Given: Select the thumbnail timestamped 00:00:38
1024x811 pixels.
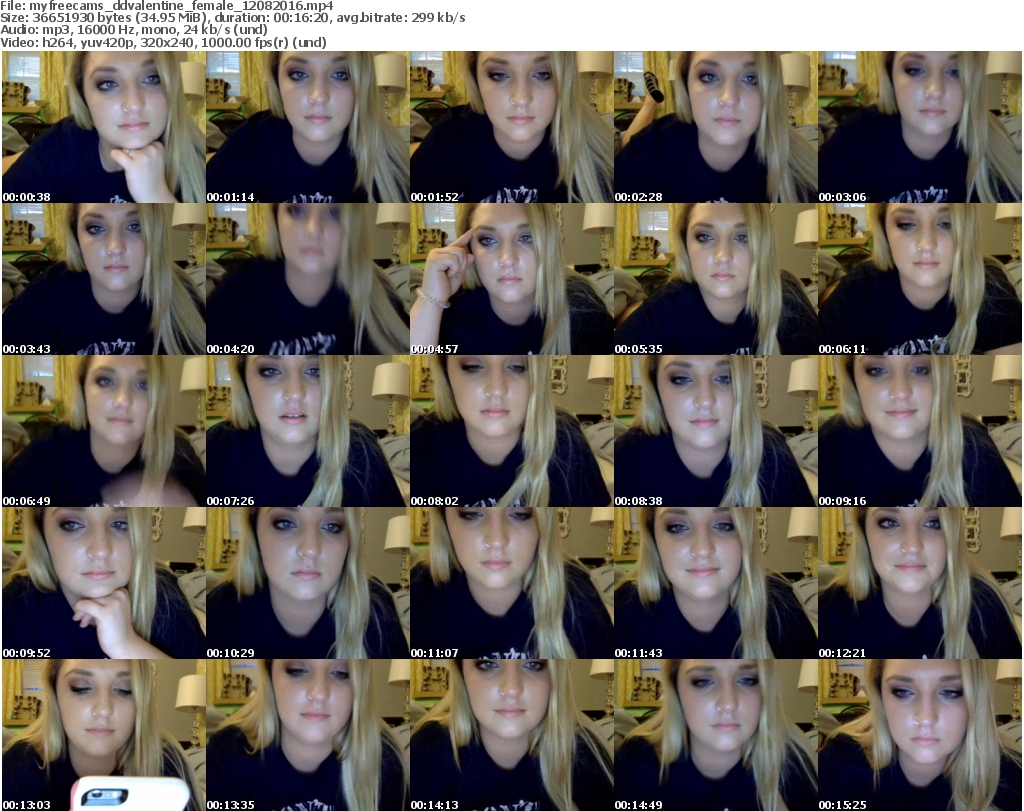Looking at the screenshot, I should click(104, 127).
